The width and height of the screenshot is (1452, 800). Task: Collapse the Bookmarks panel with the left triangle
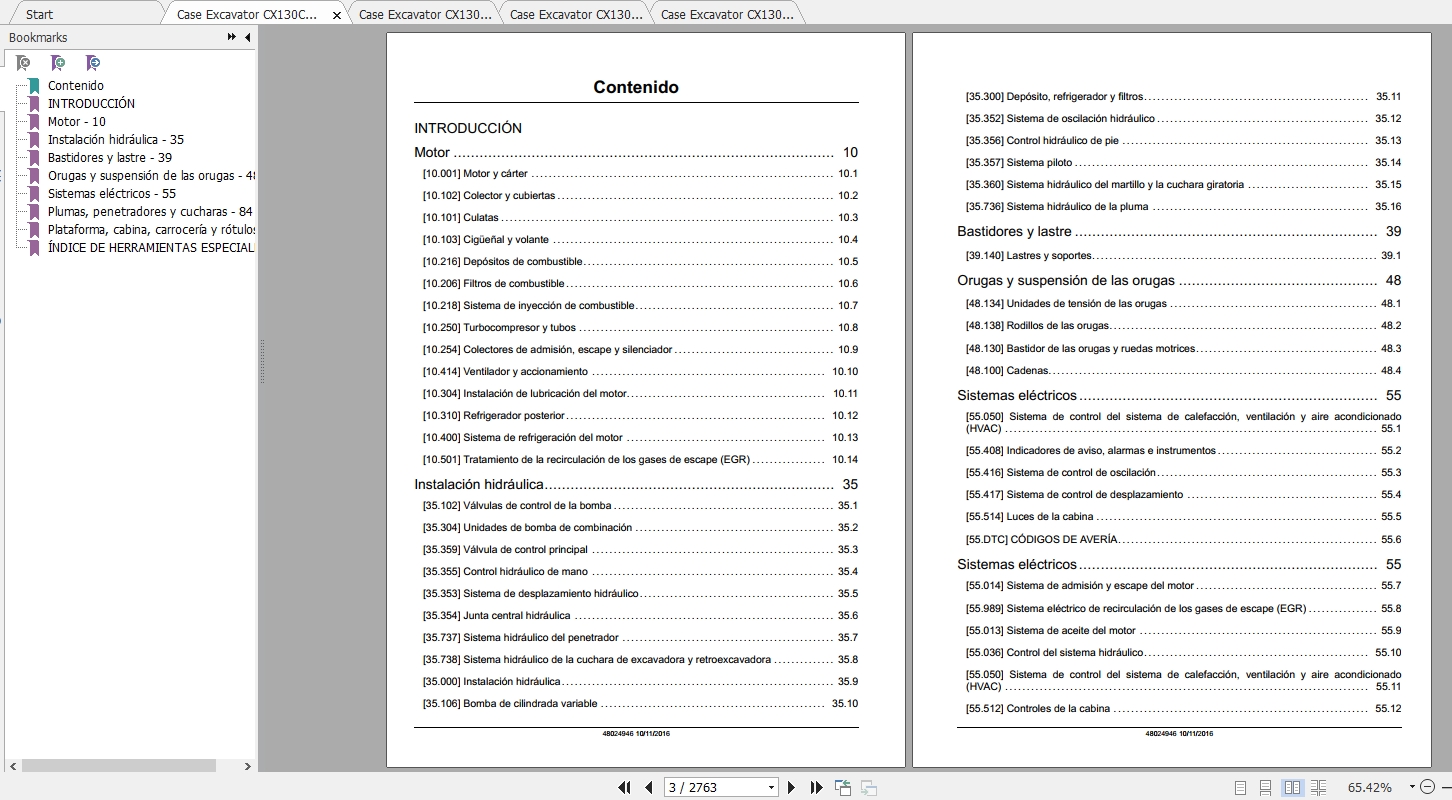[247, 37]
